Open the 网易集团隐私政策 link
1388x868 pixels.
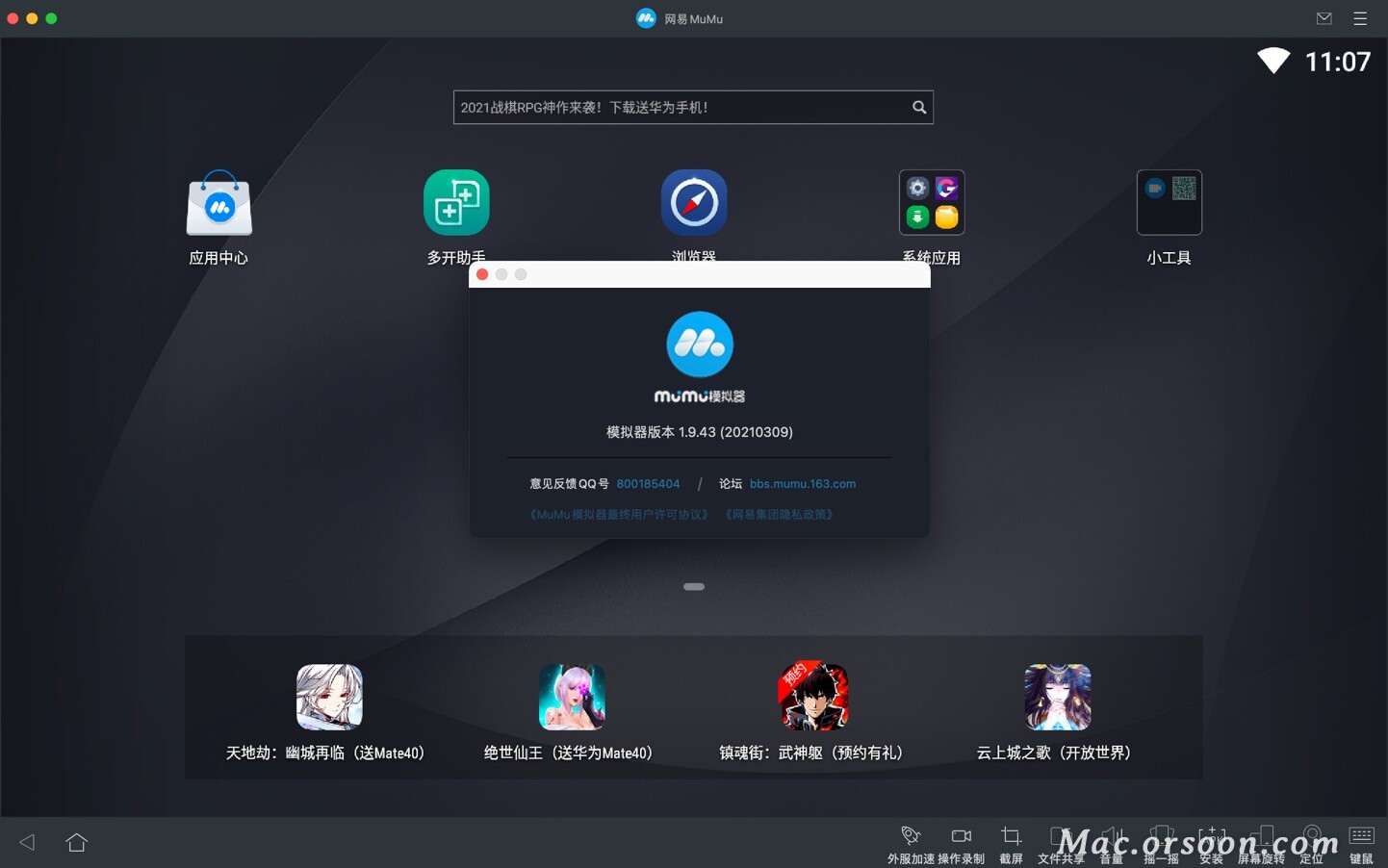779,515
